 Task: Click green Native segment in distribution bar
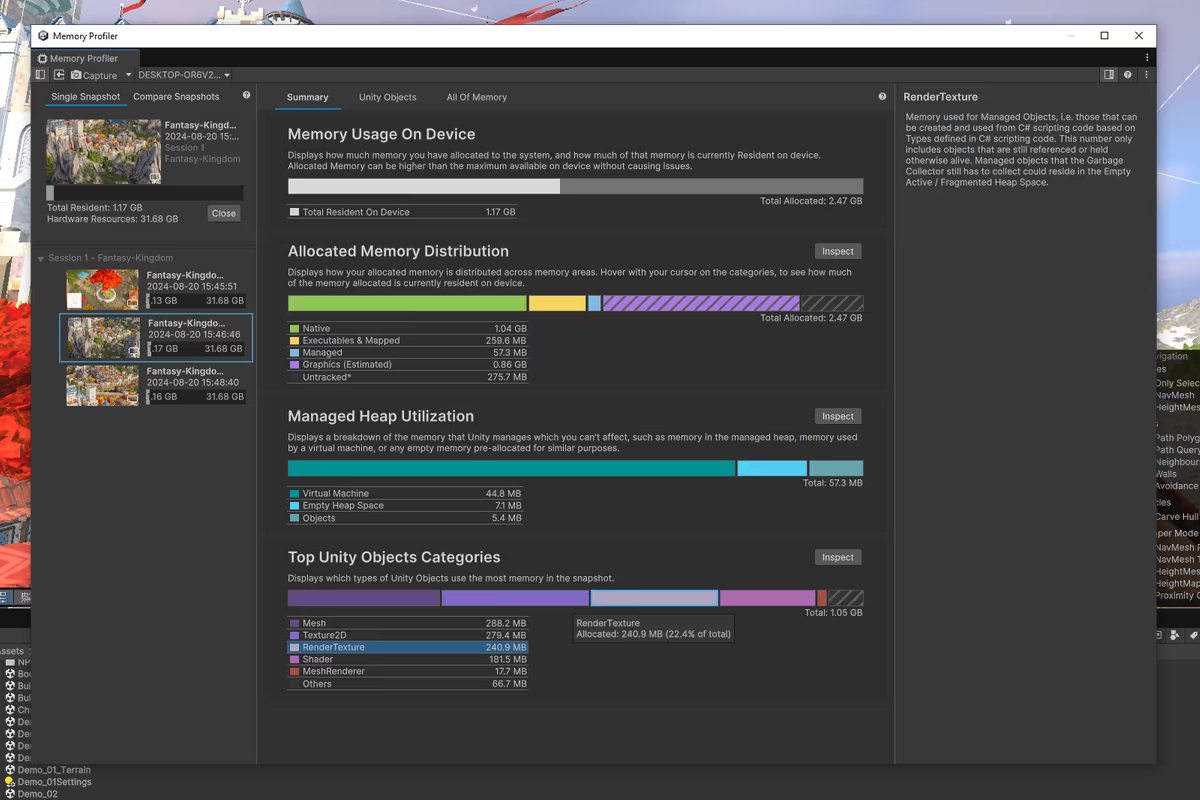pos(407,303)
